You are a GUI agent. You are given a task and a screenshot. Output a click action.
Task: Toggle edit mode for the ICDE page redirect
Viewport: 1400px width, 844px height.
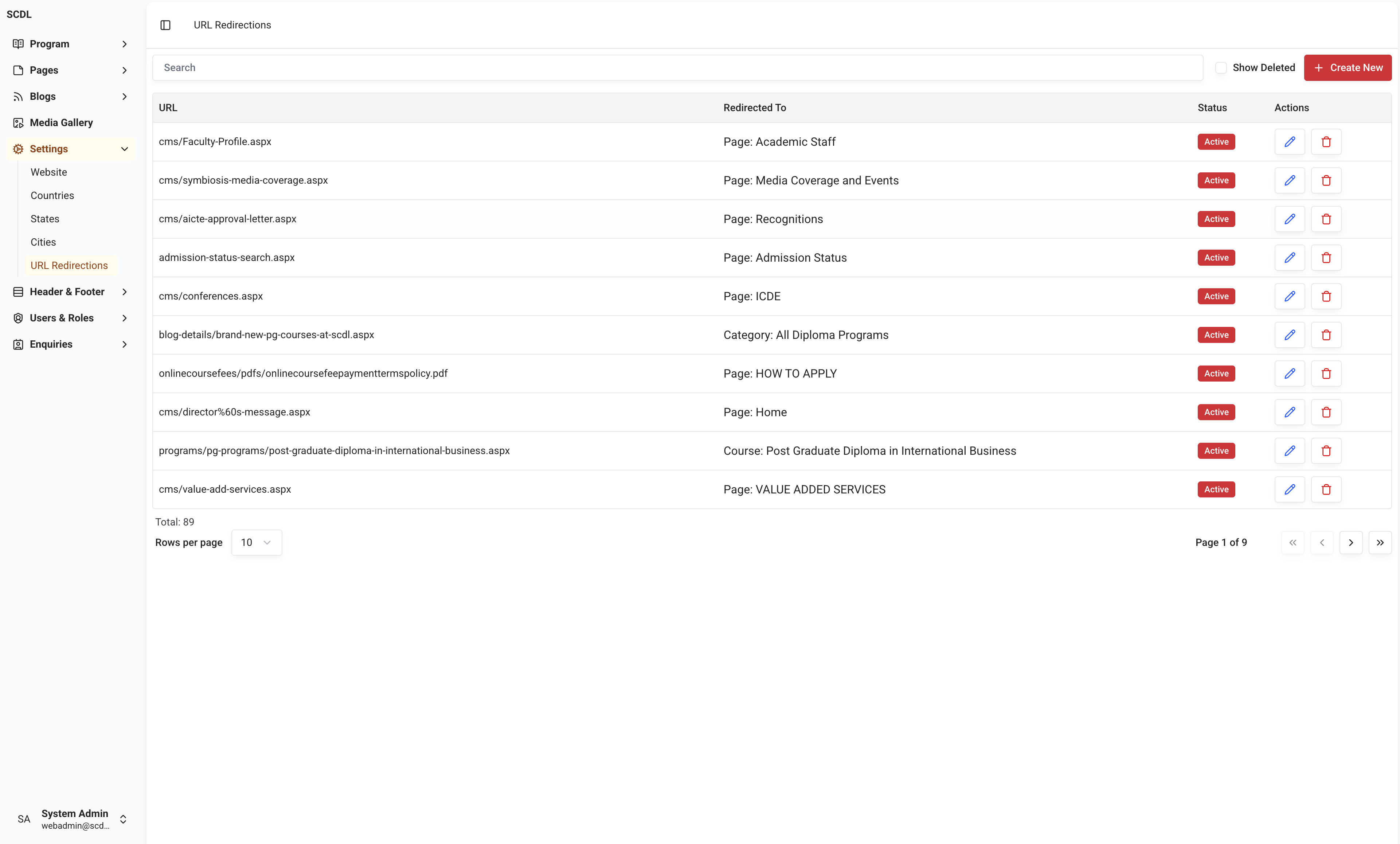click(x=1289, y=296)
